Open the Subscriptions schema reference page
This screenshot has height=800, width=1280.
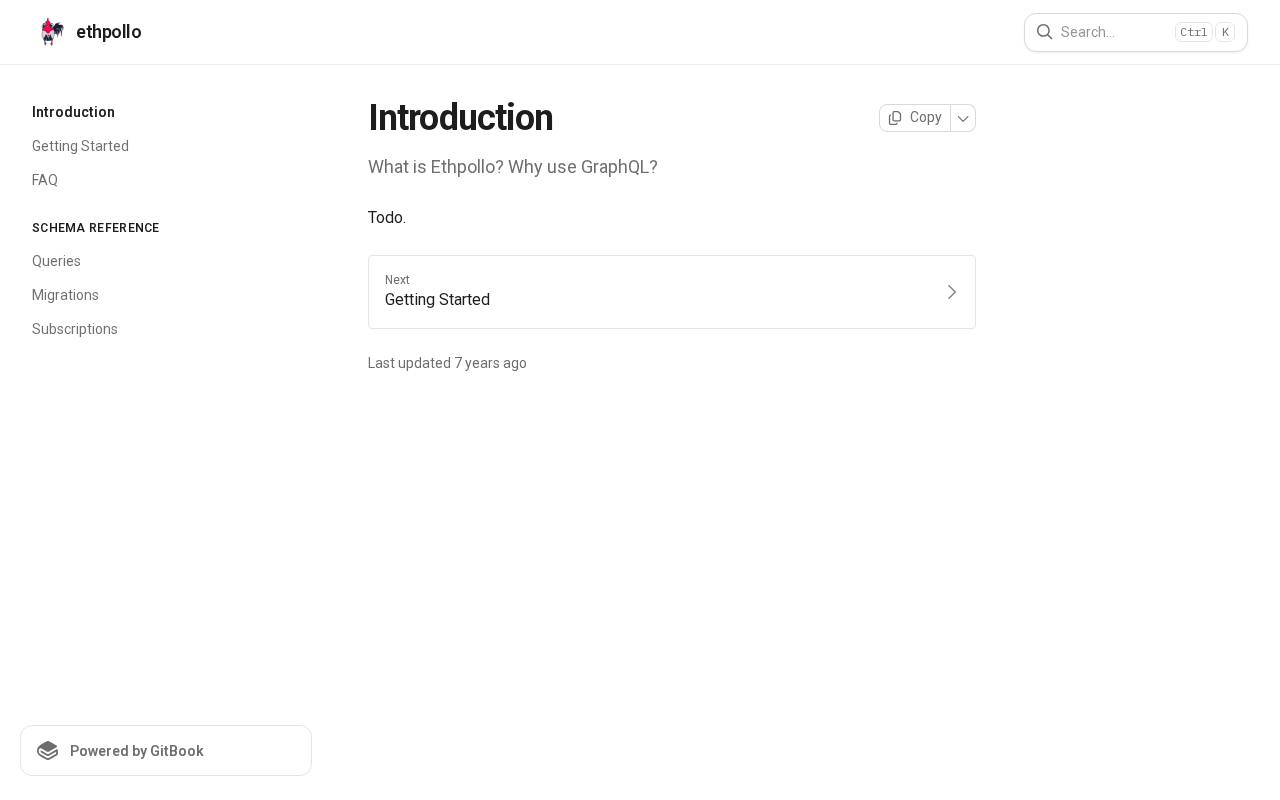tap(75, 329)
